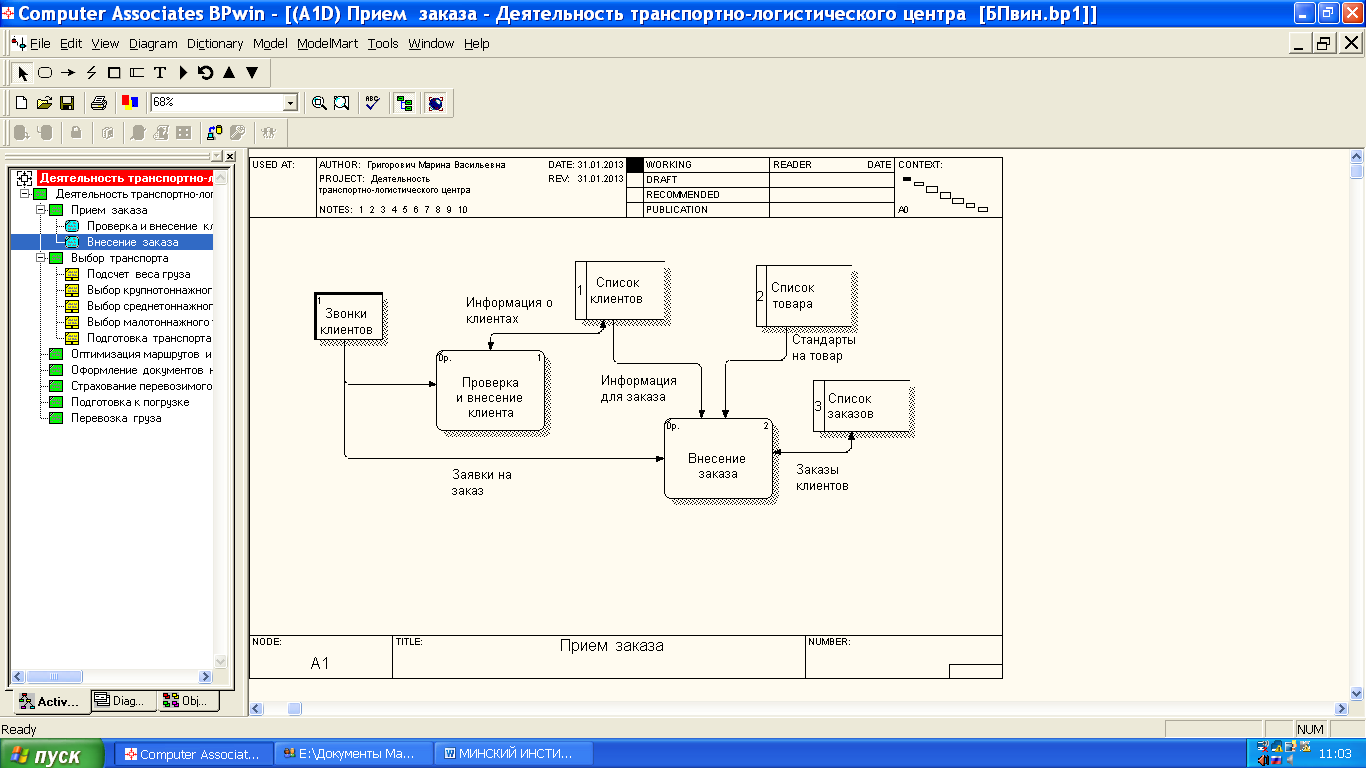1366x768 pixels.
Task: Select Внесение заказа tree item
Action: pos(133,242)
